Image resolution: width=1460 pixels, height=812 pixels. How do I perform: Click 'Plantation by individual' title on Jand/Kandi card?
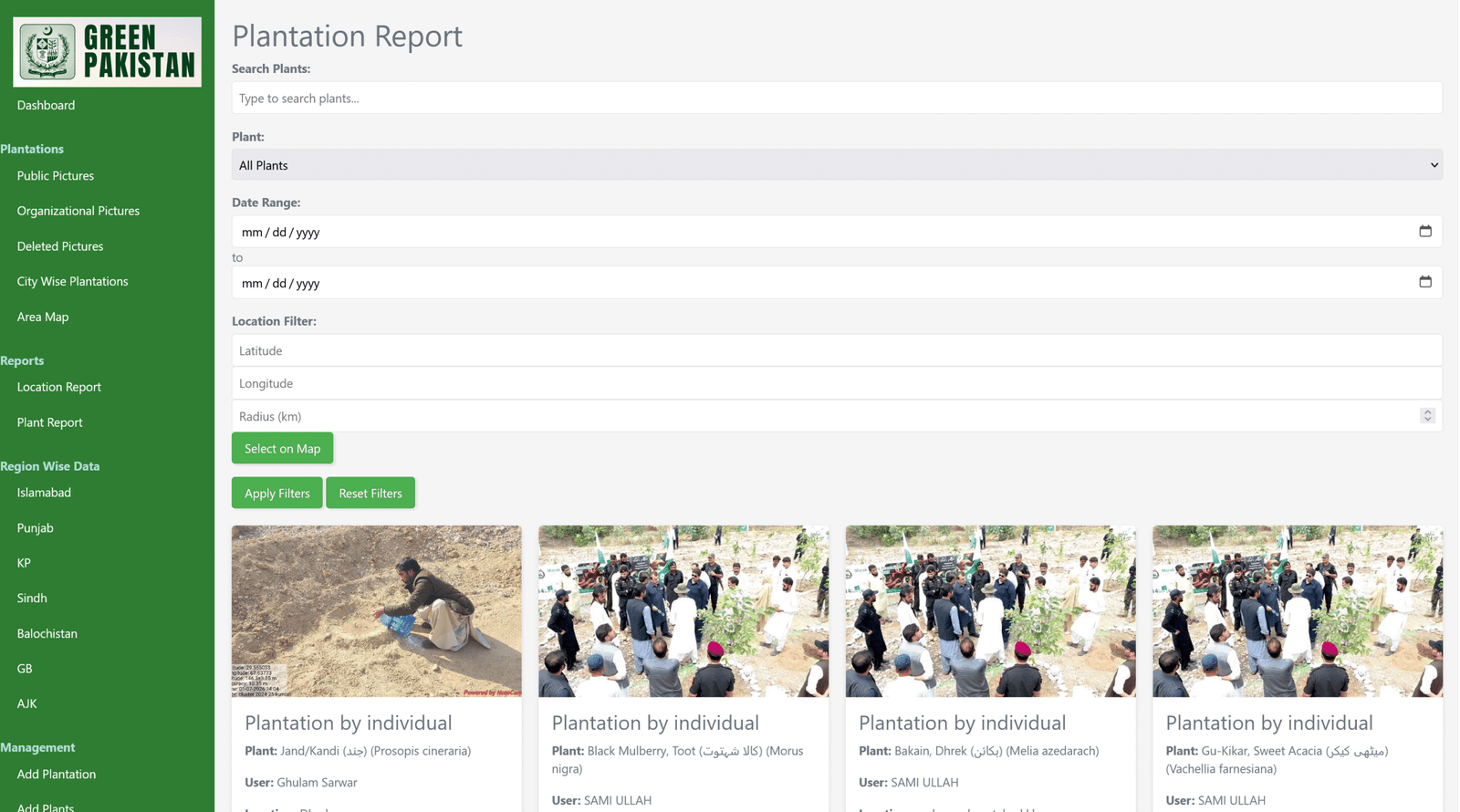349,723
